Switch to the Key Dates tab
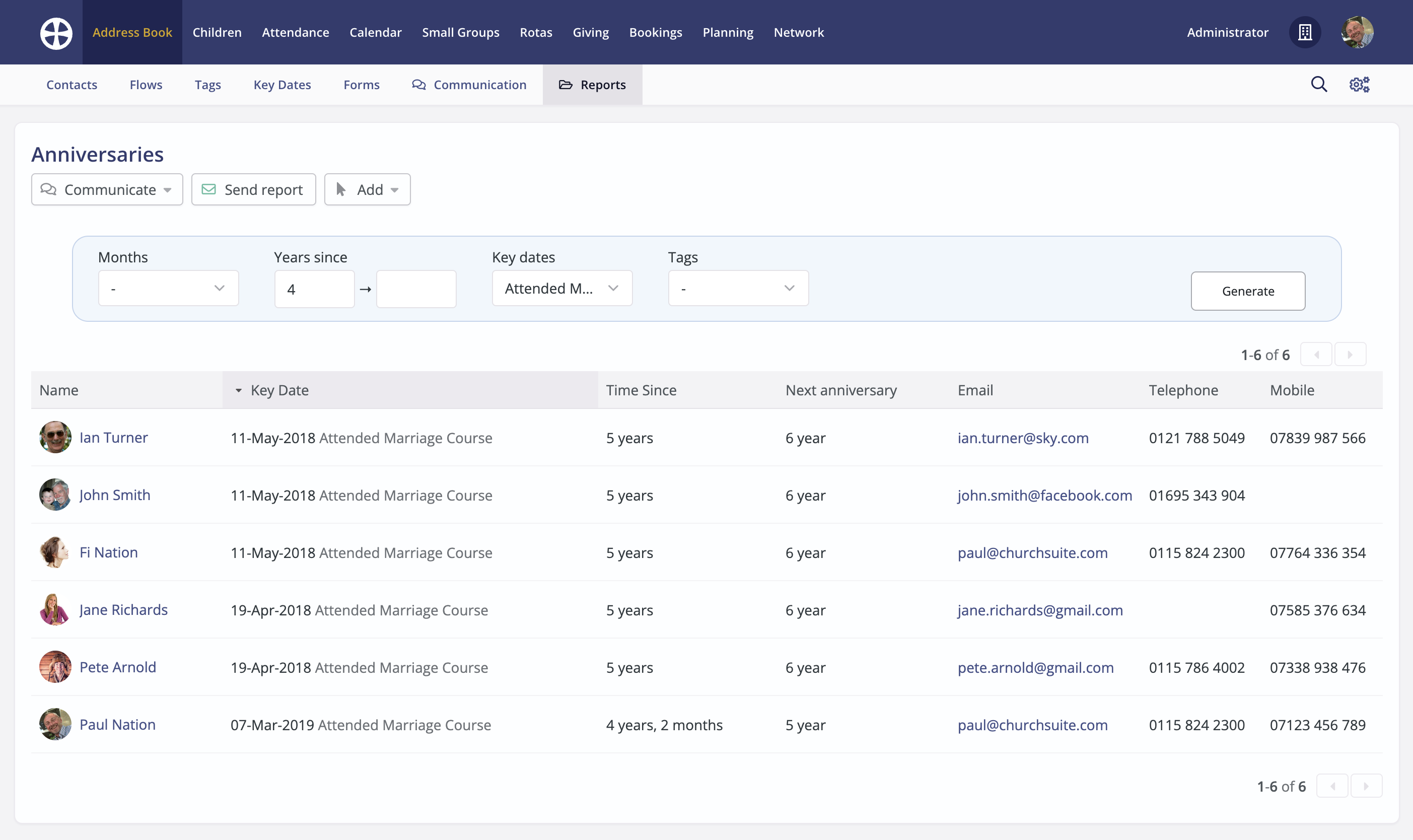Screen dimensions: 1413x840 (x=282, y=85)
